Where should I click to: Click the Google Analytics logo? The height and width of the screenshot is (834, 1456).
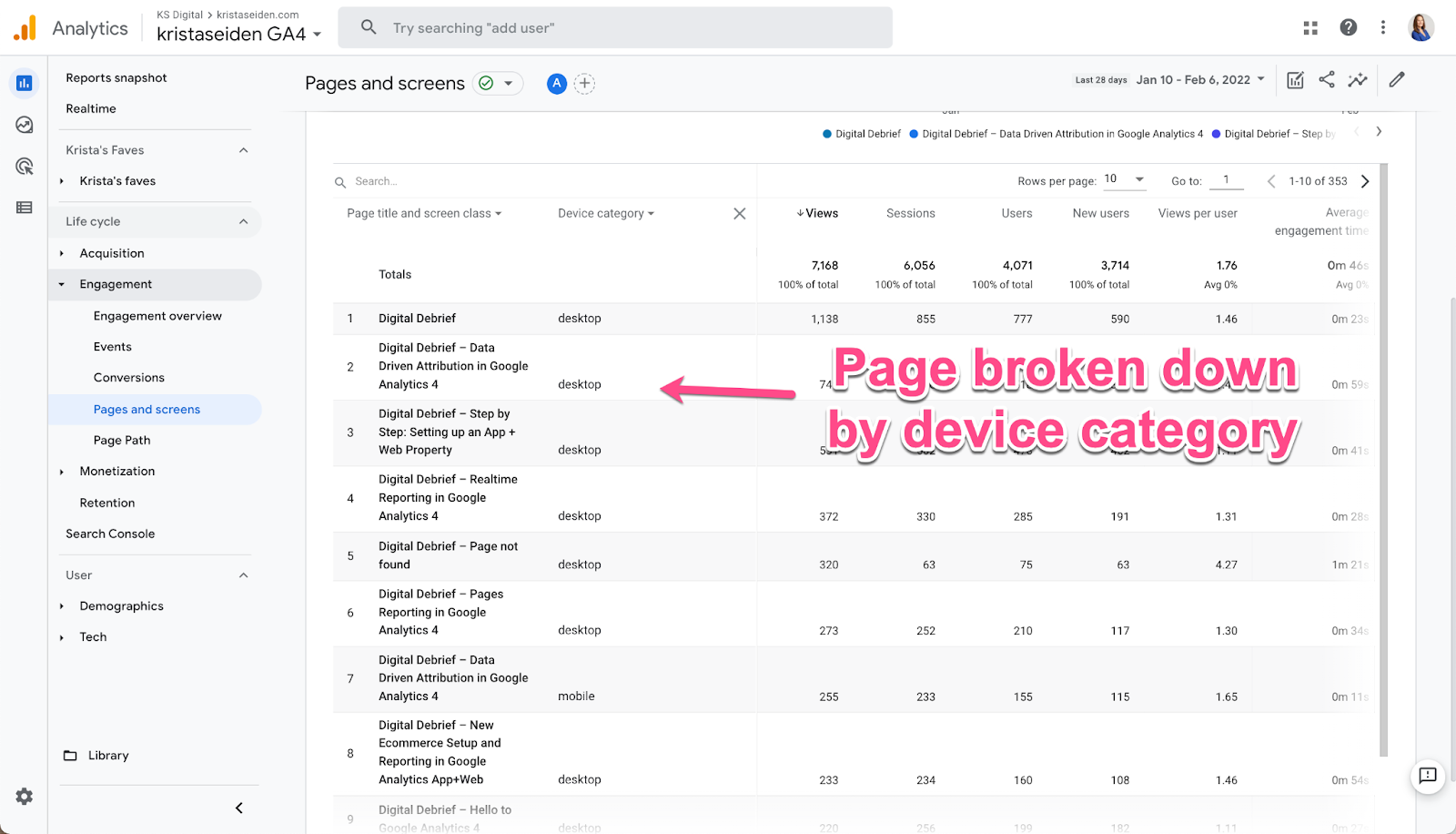tap(25, 28)
